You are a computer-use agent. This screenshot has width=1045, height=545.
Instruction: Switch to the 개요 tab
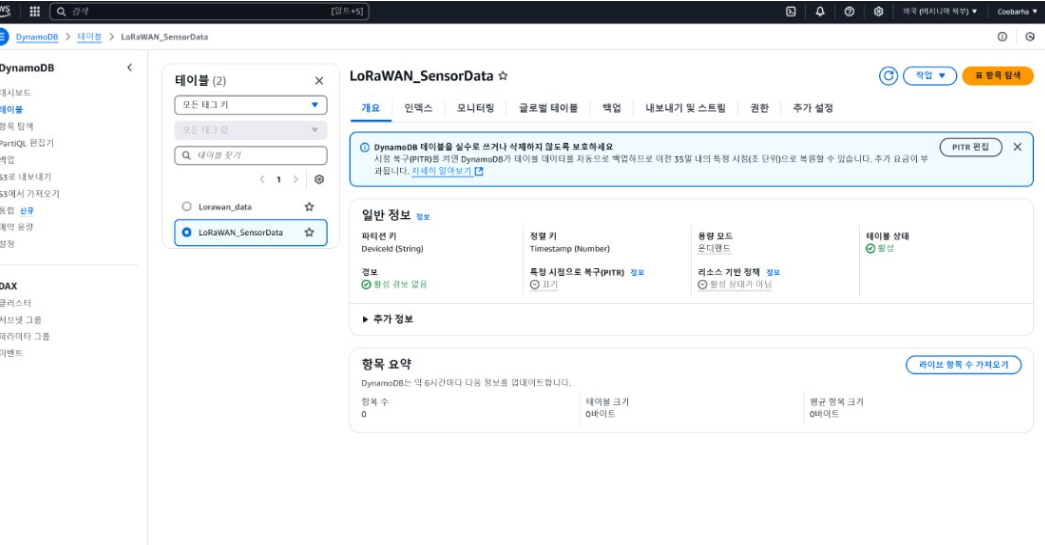371,108
